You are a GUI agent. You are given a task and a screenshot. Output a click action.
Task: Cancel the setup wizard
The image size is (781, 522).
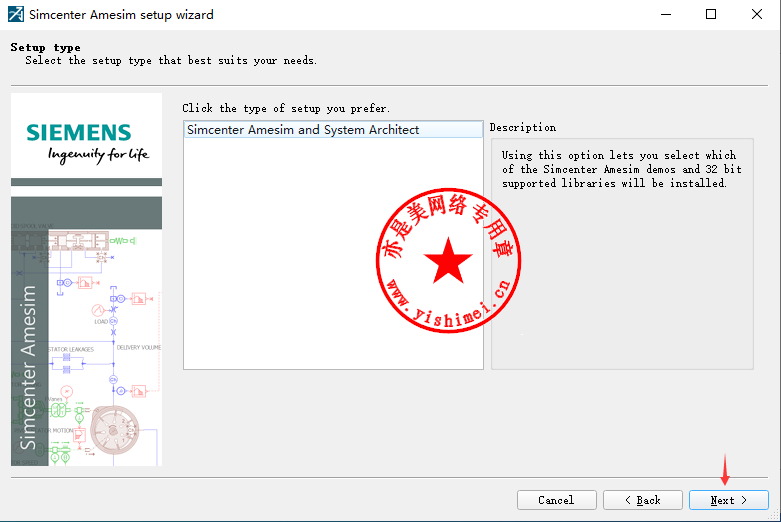(556, 500)
